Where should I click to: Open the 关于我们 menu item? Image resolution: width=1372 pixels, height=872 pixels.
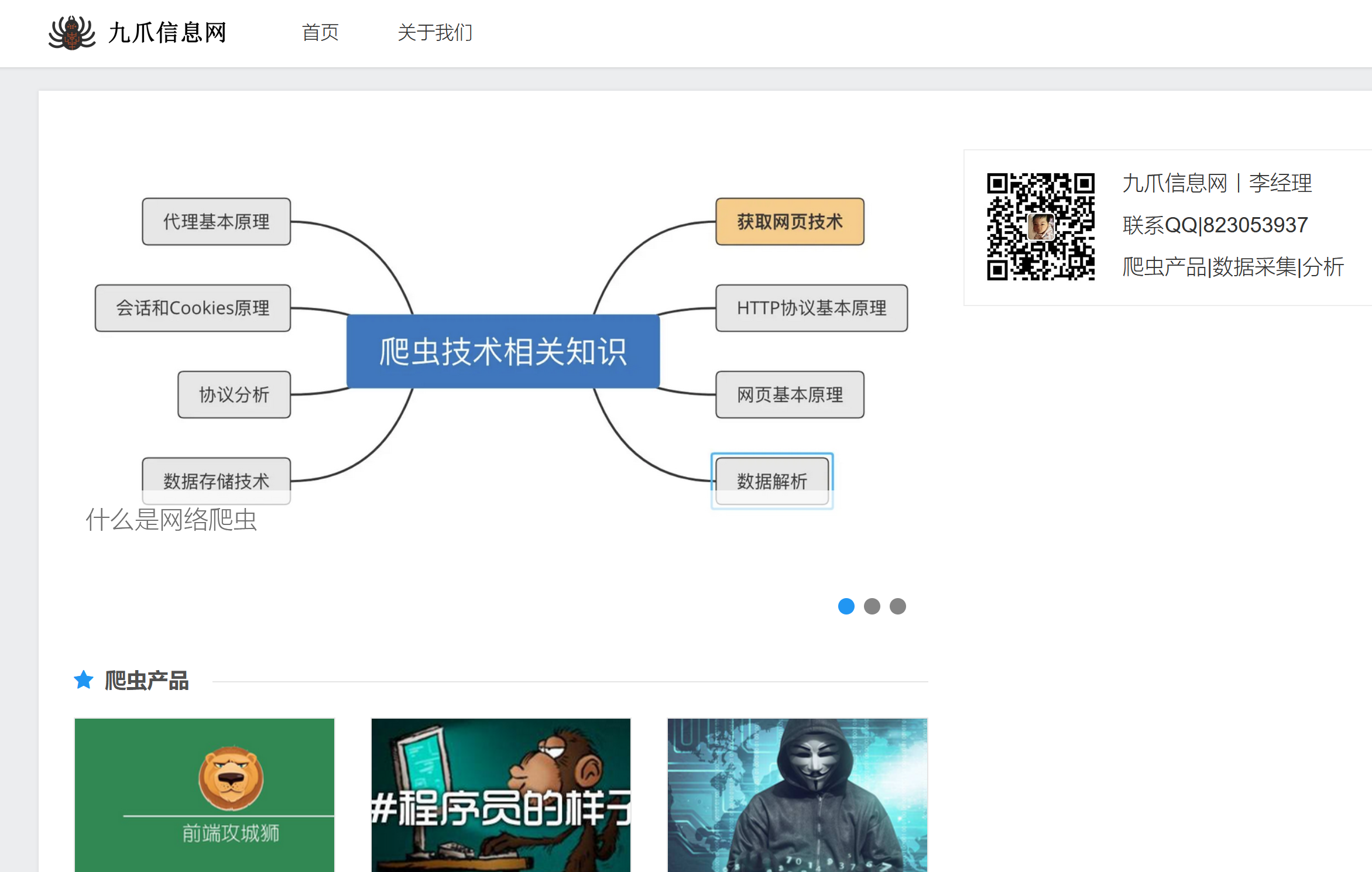[435, 33]
